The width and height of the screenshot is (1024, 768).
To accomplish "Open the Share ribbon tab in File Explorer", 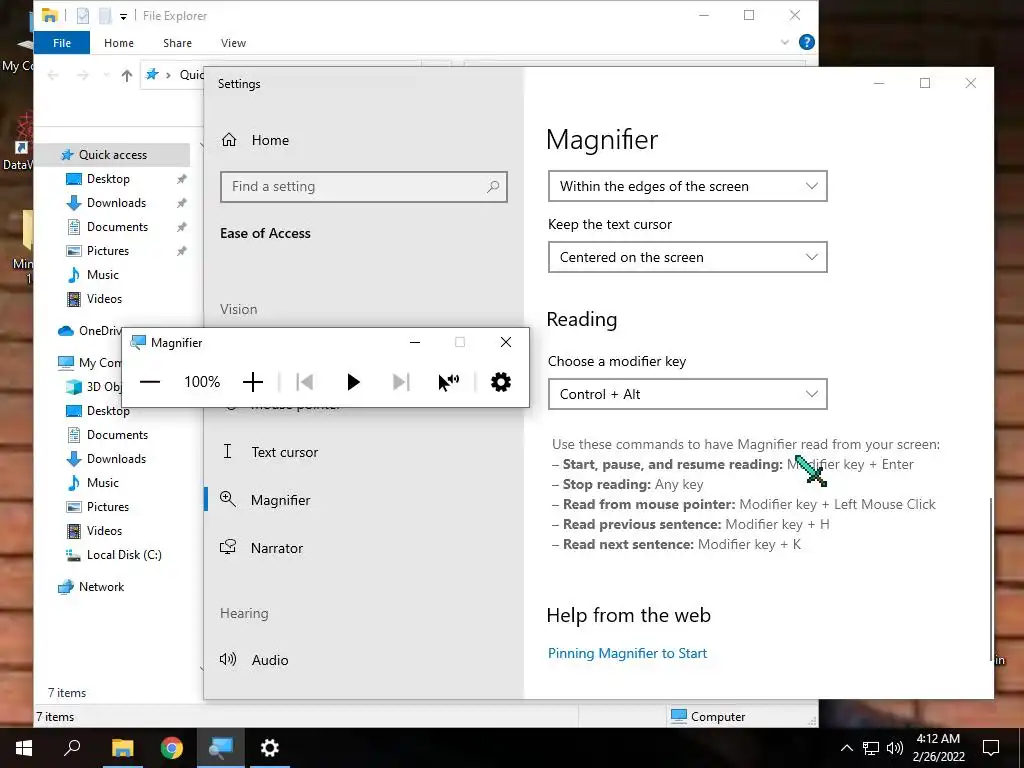I will [x=178, y=43].
